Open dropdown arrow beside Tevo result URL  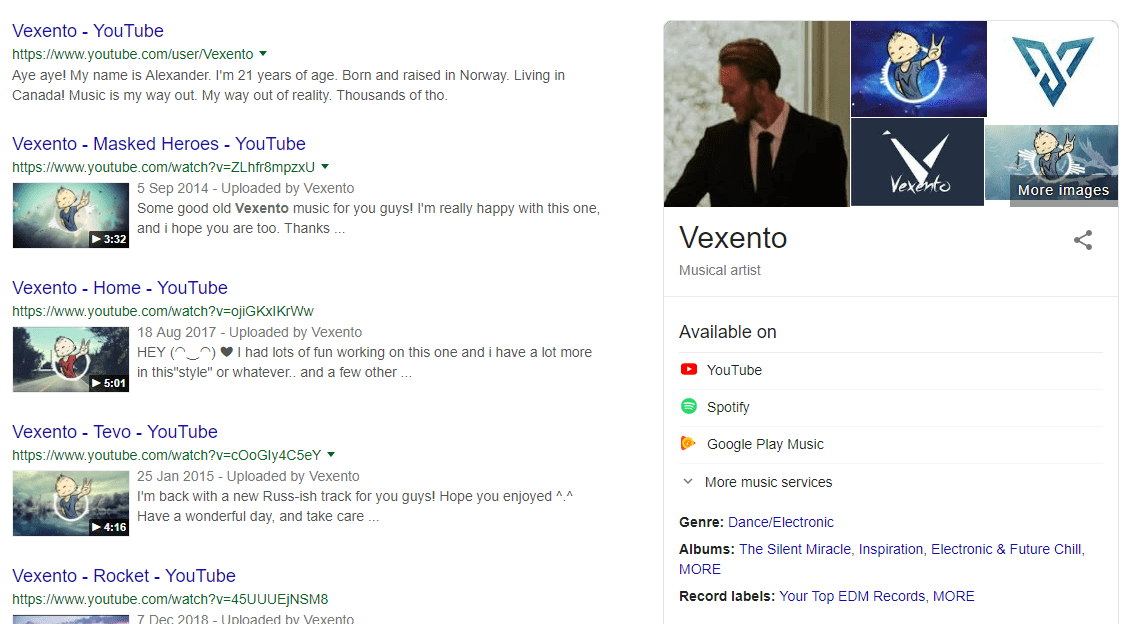[331, 455]
